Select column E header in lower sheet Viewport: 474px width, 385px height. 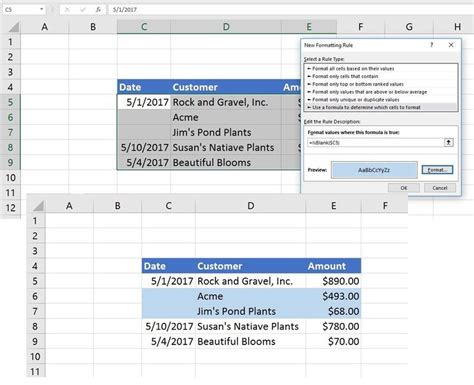coord(333,206)
